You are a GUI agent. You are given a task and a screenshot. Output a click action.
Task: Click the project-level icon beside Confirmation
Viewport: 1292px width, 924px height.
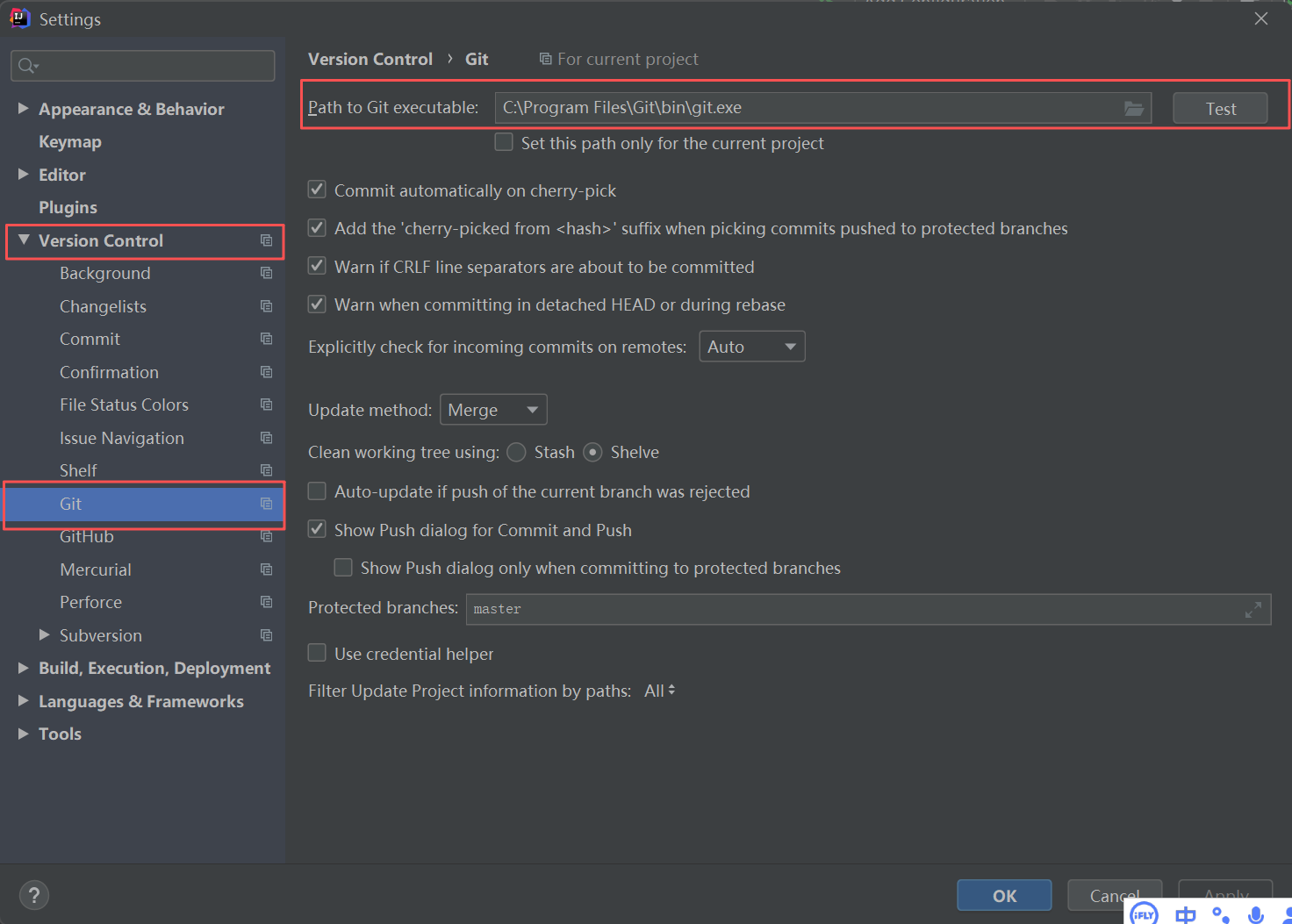[267, 372]
